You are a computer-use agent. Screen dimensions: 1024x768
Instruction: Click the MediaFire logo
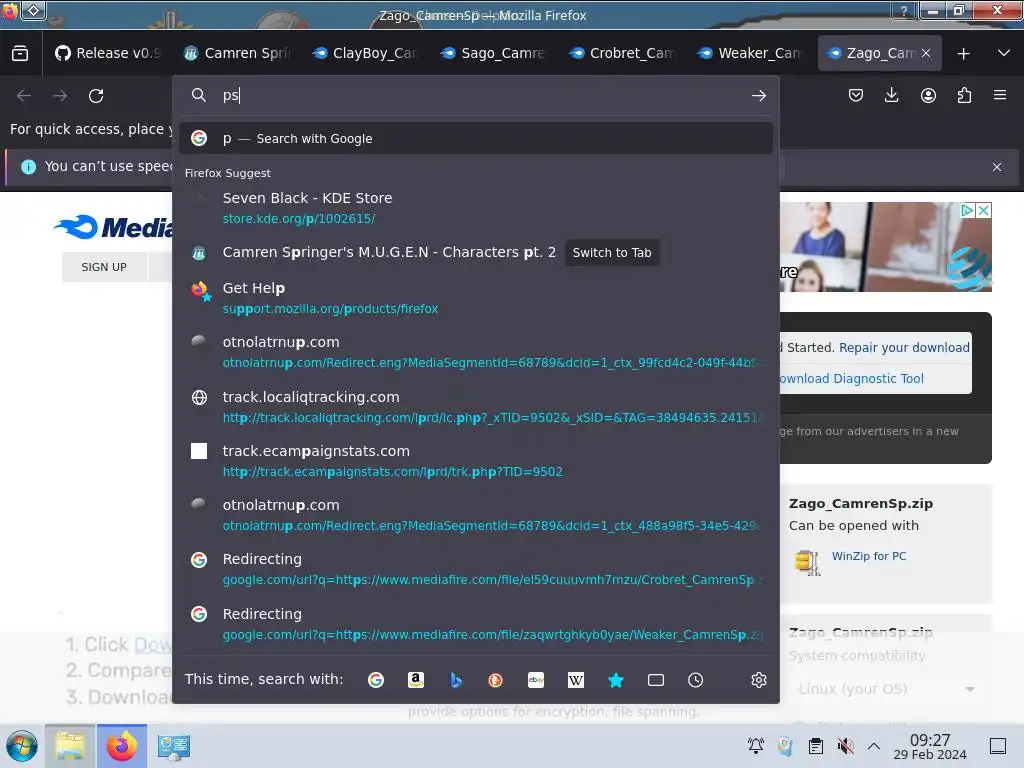click(112, 227)
